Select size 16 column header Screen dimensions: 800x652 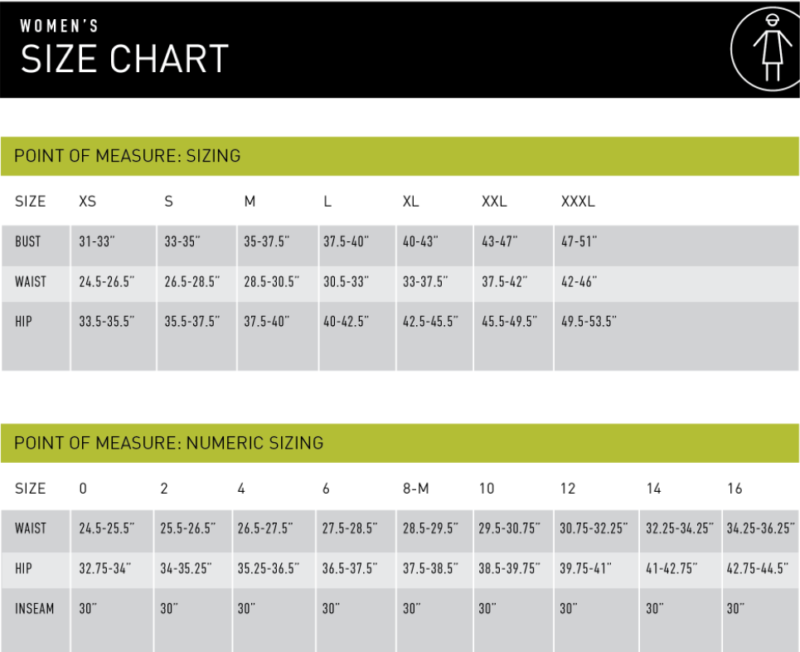tap(734, 488)
